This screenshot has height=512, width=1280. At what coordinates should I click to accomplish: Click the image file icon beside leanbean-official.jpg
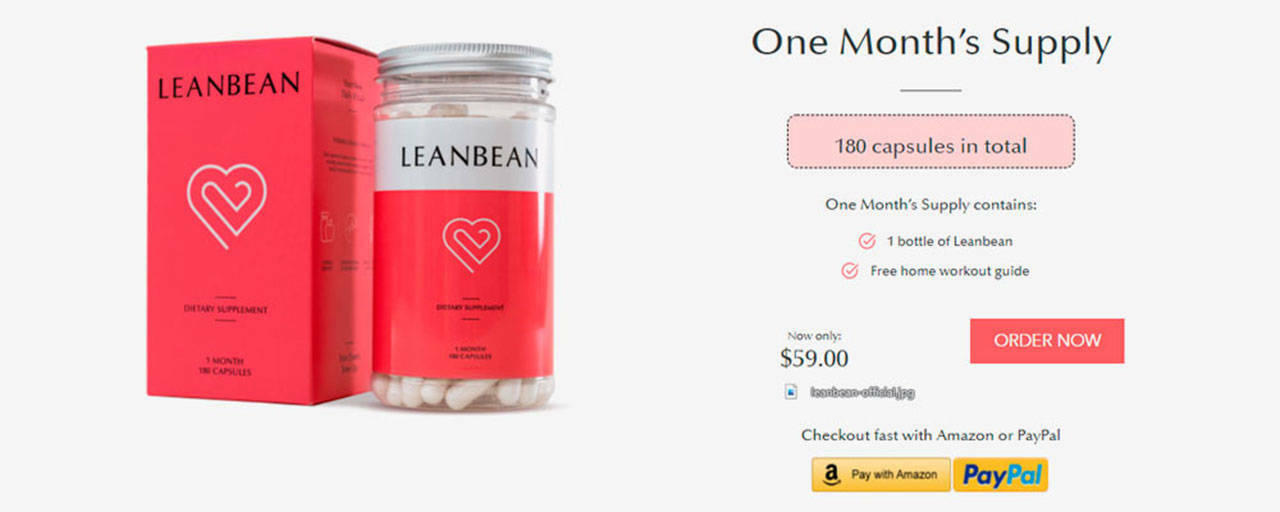(x=791, y=392)
